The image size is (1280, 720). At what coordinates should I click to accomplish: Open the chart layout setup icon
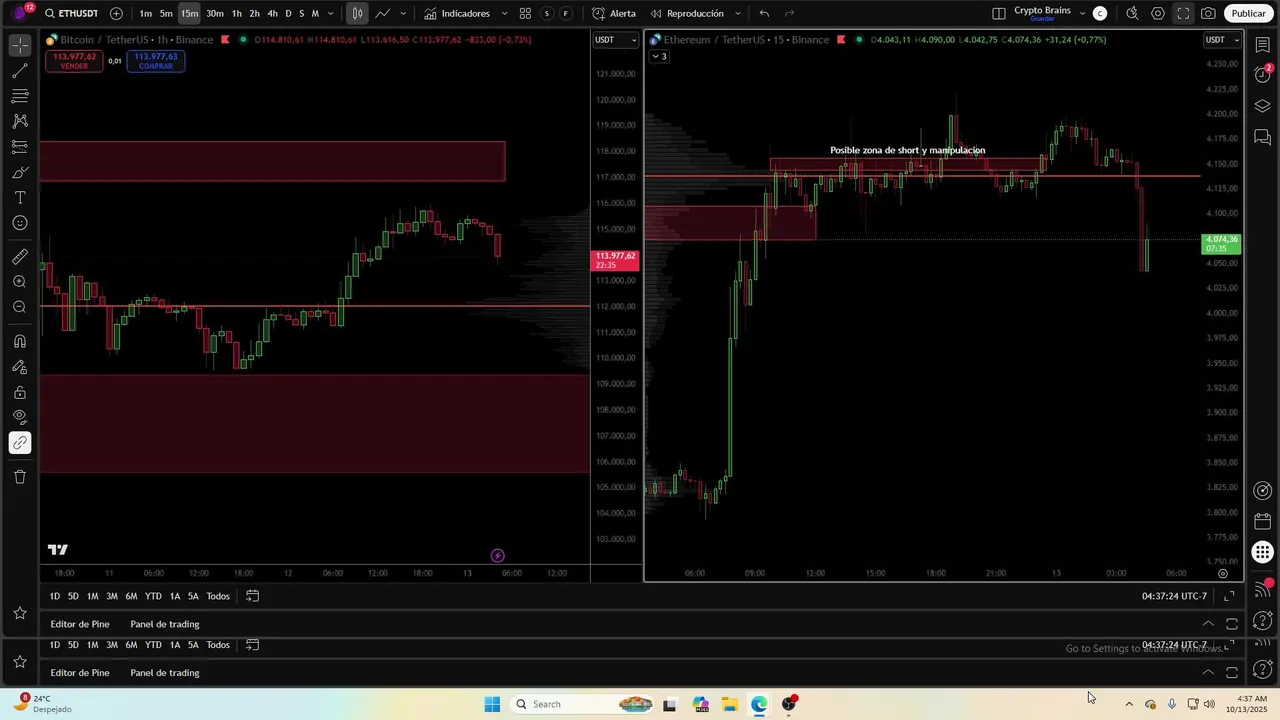click(x=999, y=13)
